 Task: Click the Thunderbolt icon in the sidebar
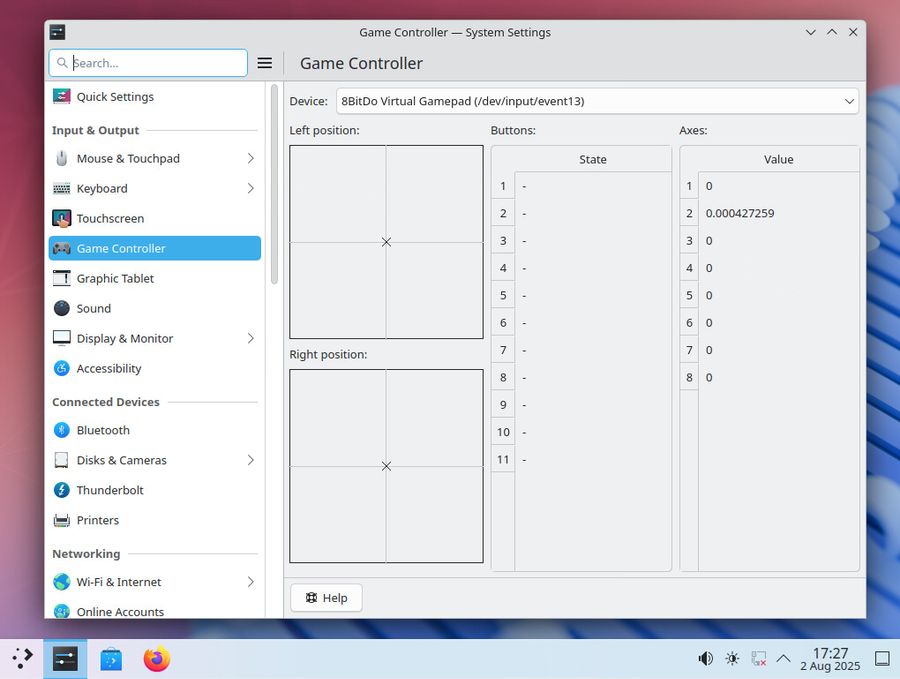(x=61, y=490)
